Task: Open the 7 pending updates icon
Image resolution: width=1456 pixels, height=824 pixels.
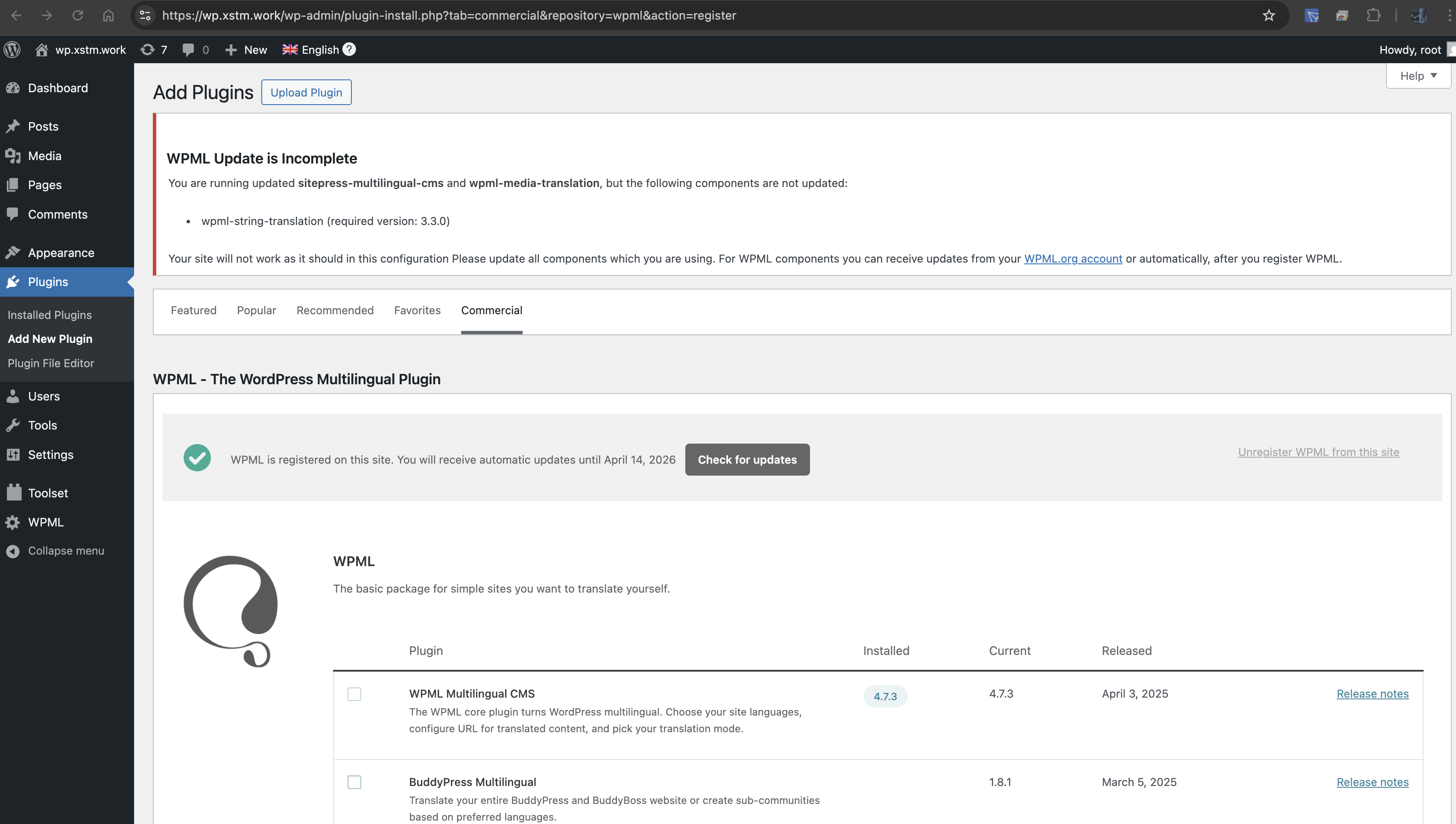Action: coord(154,49)
